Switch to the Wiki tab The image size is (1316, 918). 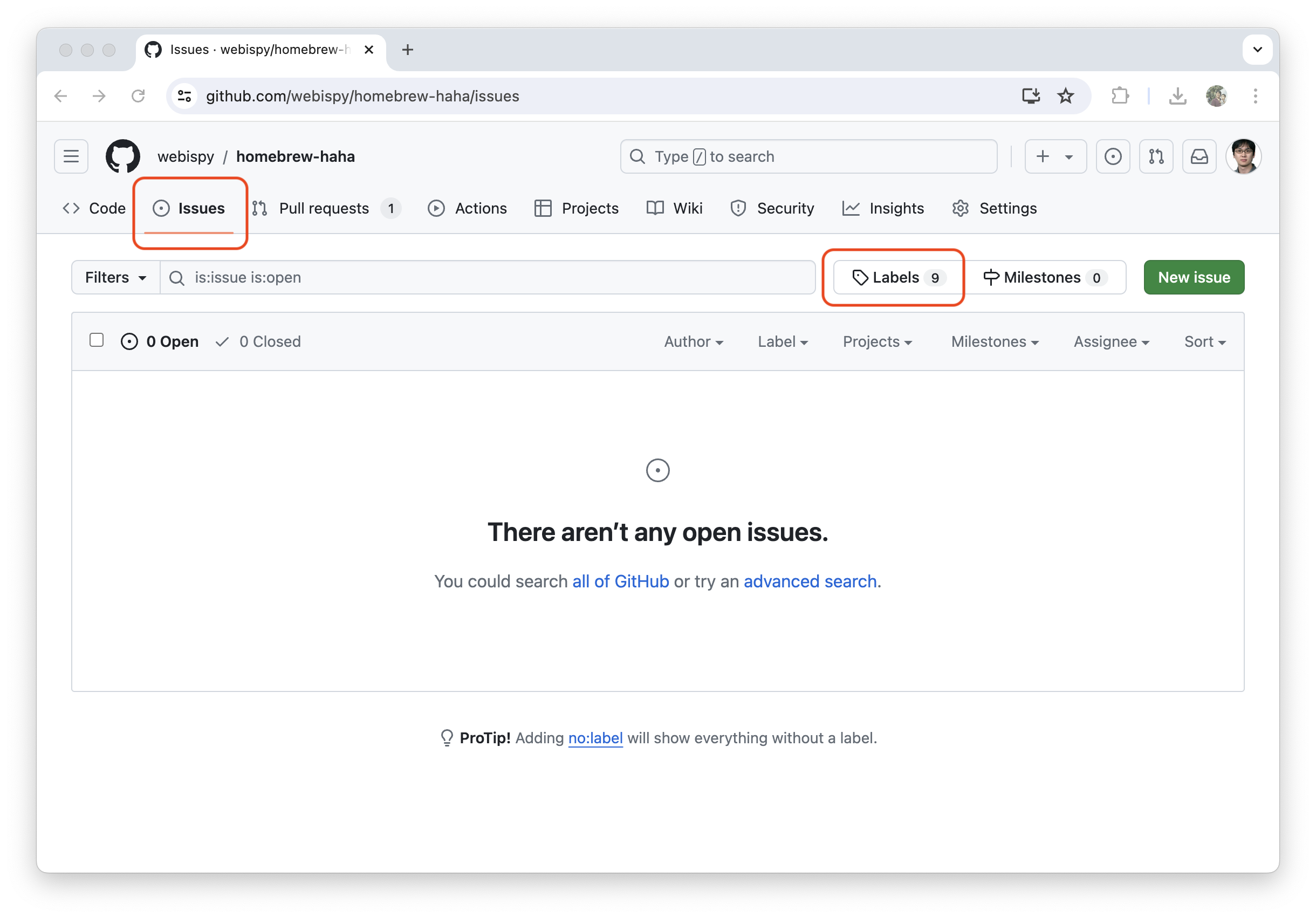point(675,208)
